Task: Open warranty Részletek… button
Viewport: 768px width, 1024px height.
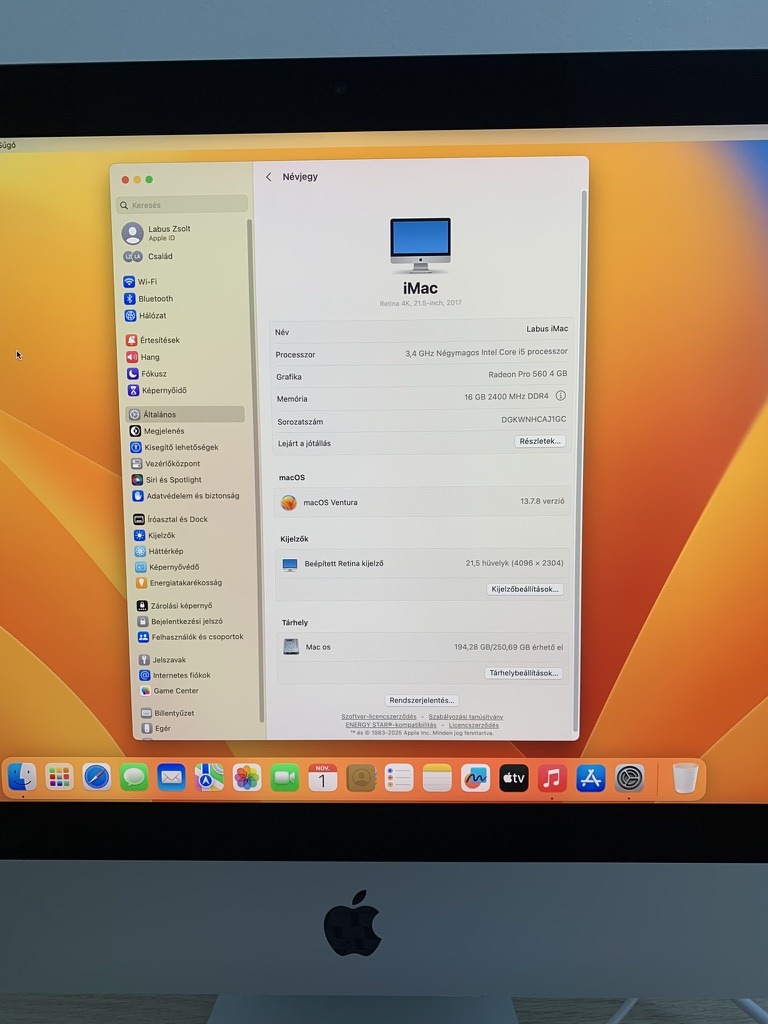Action: click(539, 441)
